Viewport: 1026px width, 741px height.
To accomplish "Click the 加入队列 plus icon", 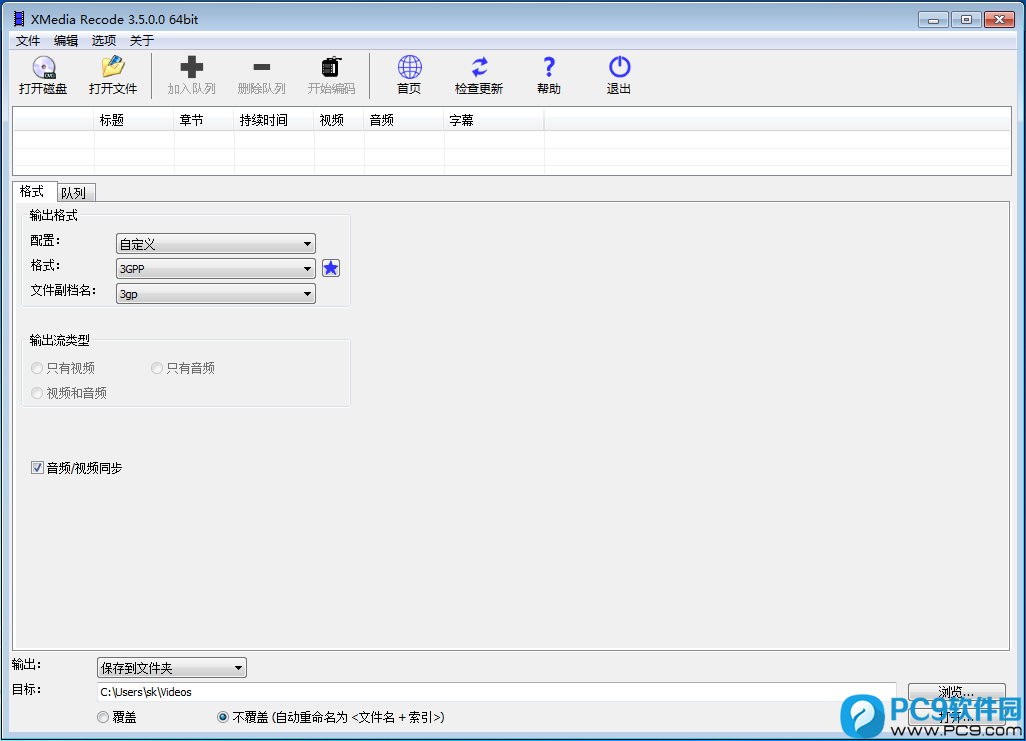I will coord(191,67).
